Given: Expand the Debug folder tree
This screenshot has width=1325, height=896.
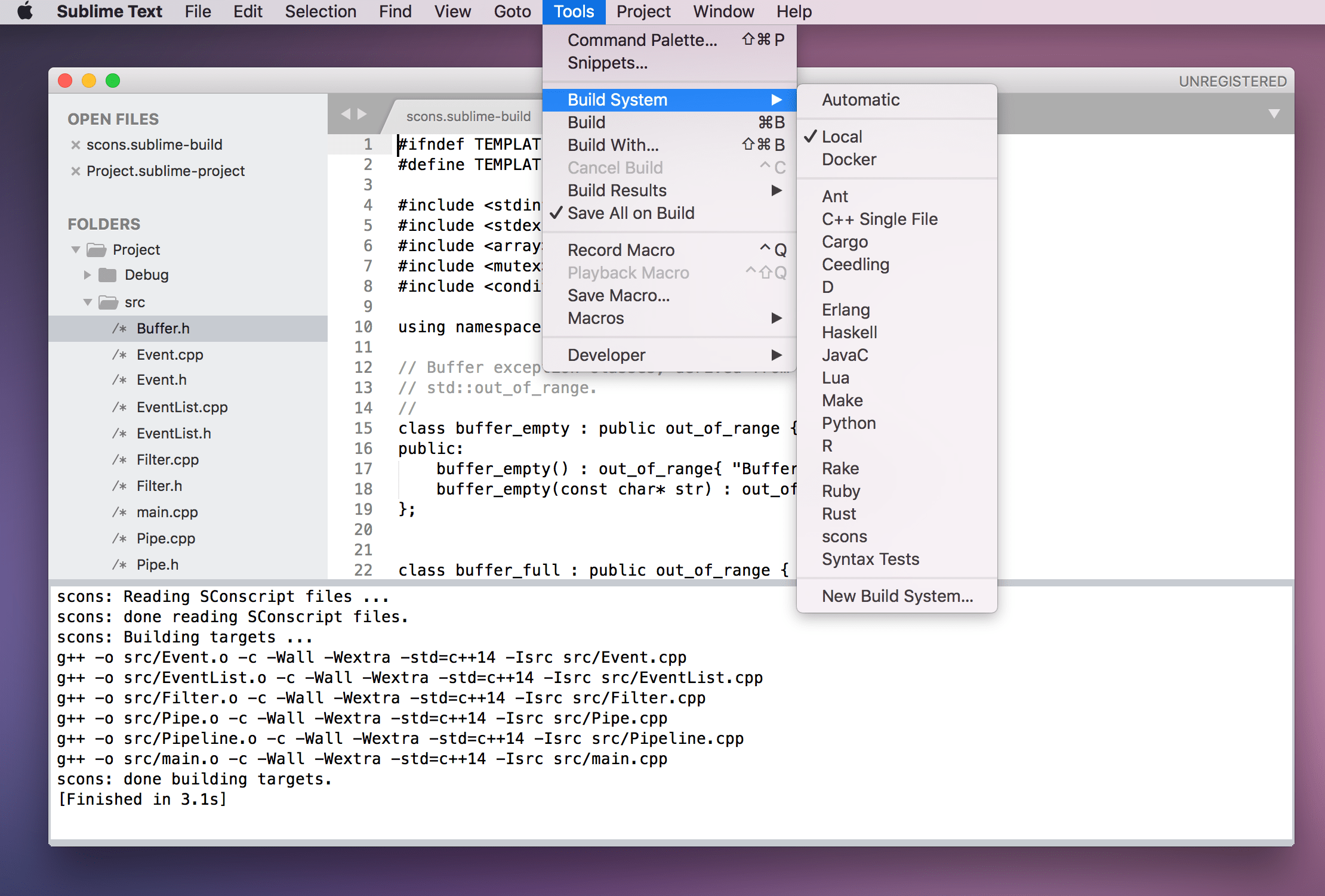Looking at the screenshot, I should click(87, 275).
